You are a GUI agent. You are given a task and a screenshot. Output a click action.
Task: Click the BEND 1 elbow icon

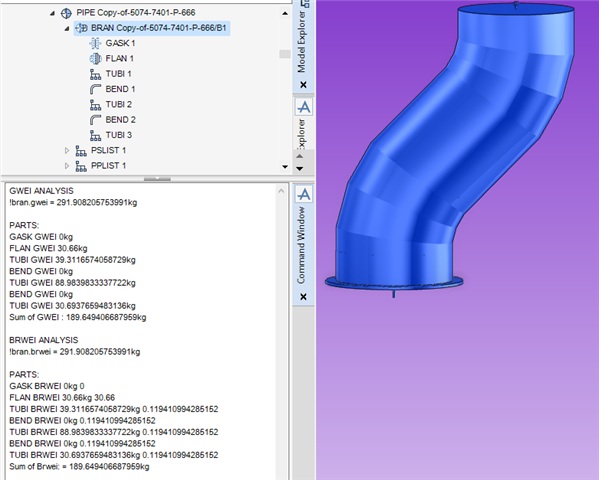[x=95, y=89]
